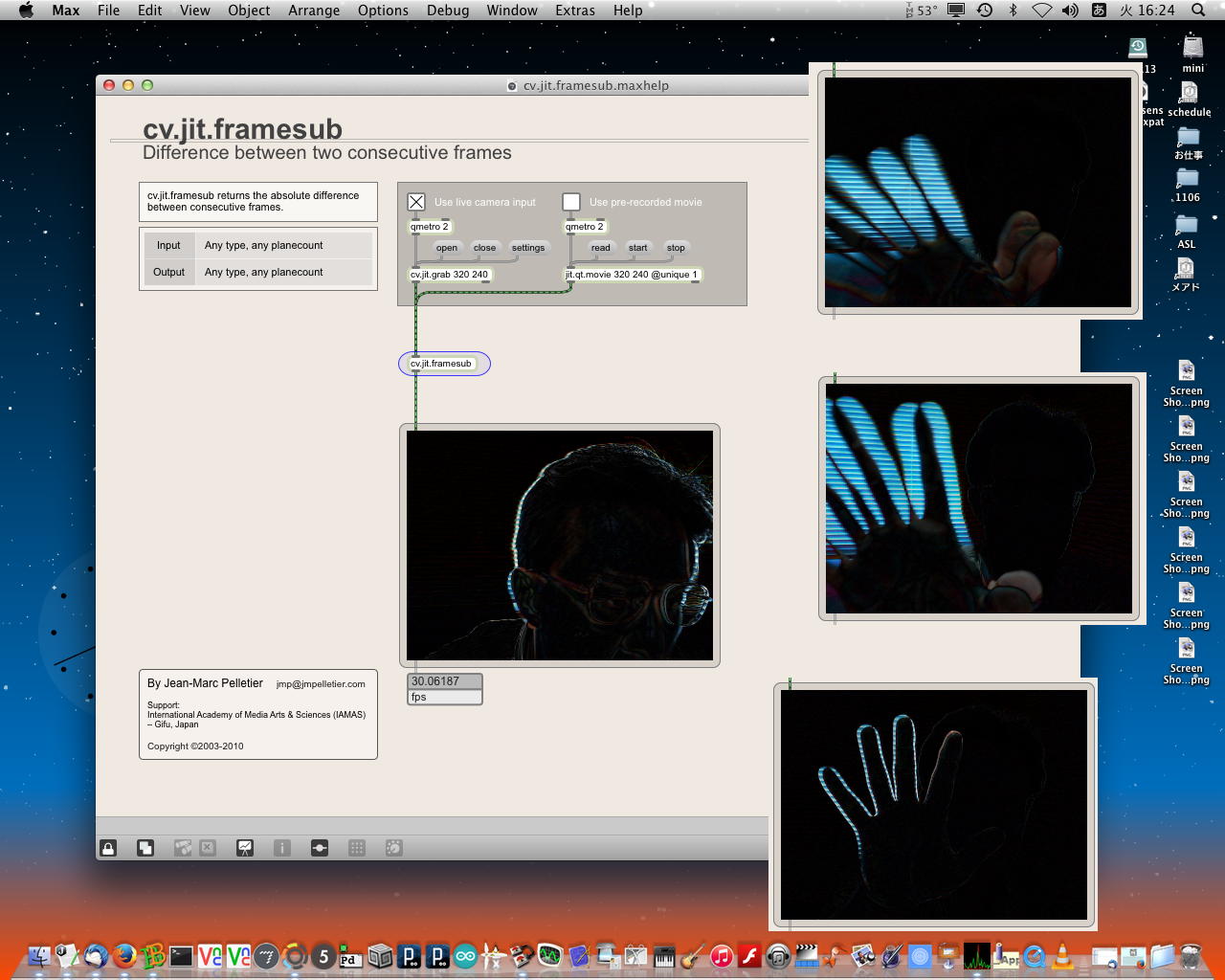Click the fps number box showing 30.06187
The height and width of the screenshot is (980, 1225).
point(444,681)
